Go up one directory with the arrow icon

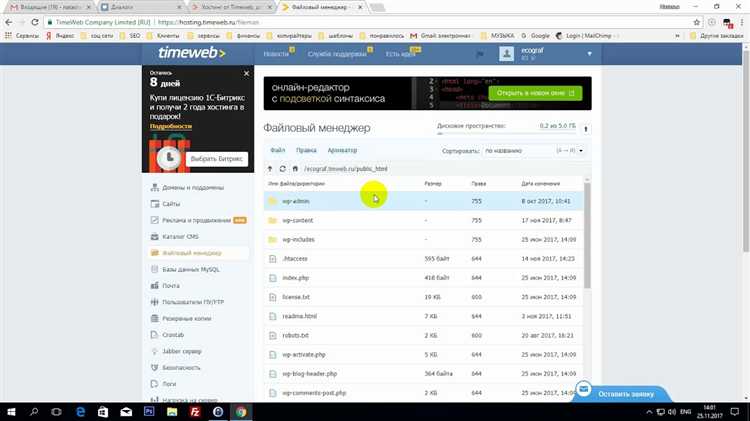(x=270, y=169)
